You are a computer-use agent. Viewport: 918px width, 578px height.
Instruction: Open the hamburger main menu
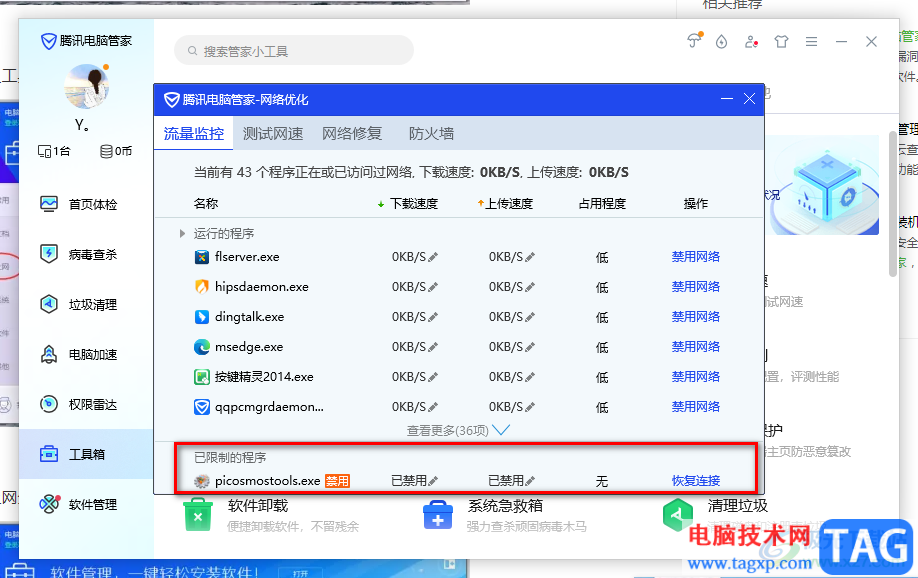811,42
